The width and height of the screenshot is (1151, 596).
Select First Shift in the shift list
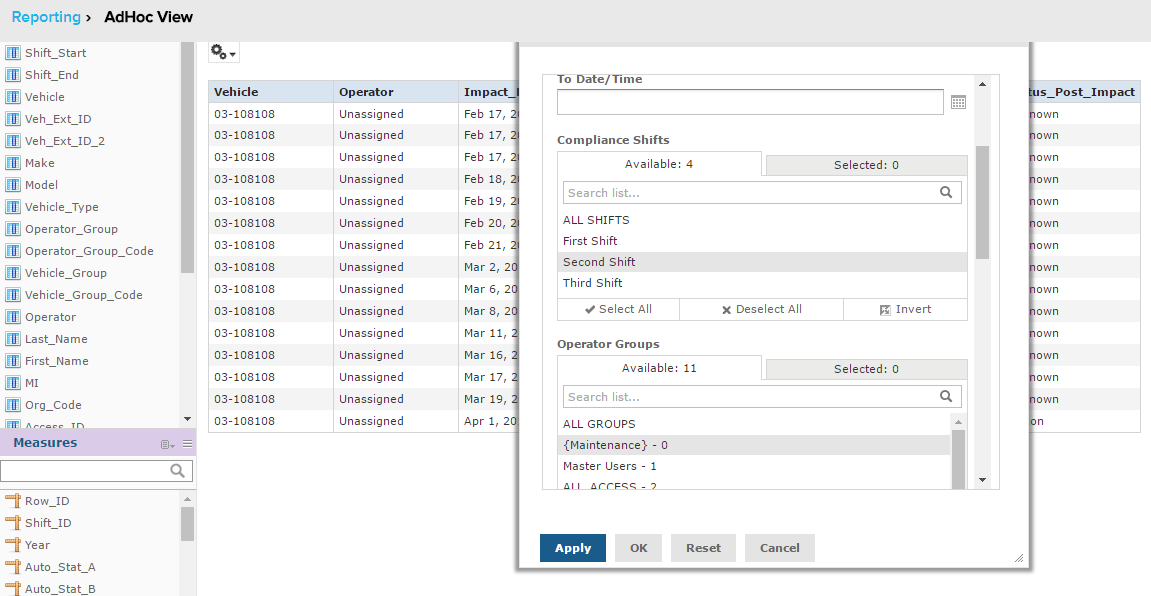click(x=590, y=241)
